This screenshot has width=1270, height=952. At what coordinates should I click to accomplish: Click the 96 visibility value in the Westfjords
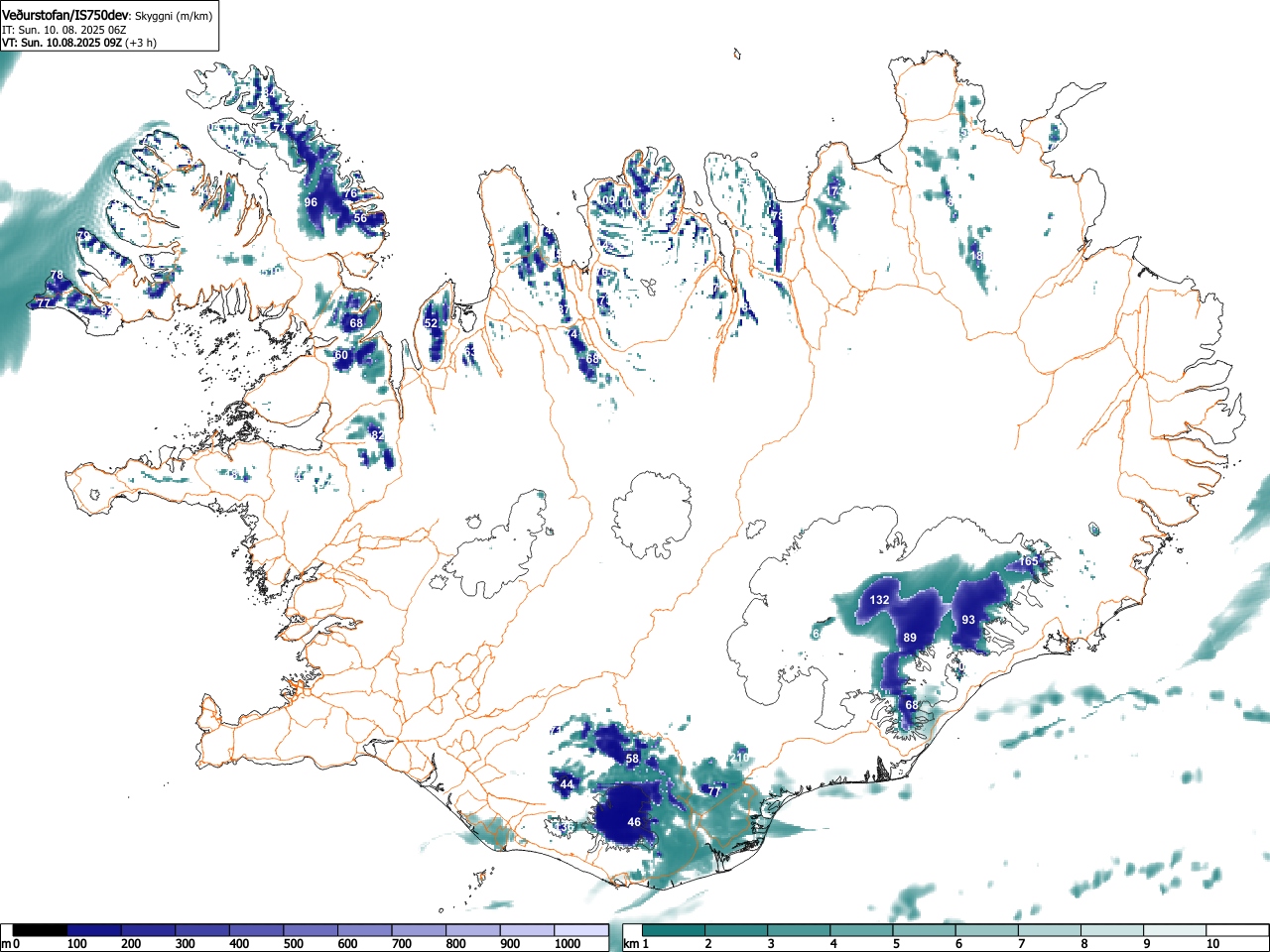pyautogui.click(x=311, y=202)
